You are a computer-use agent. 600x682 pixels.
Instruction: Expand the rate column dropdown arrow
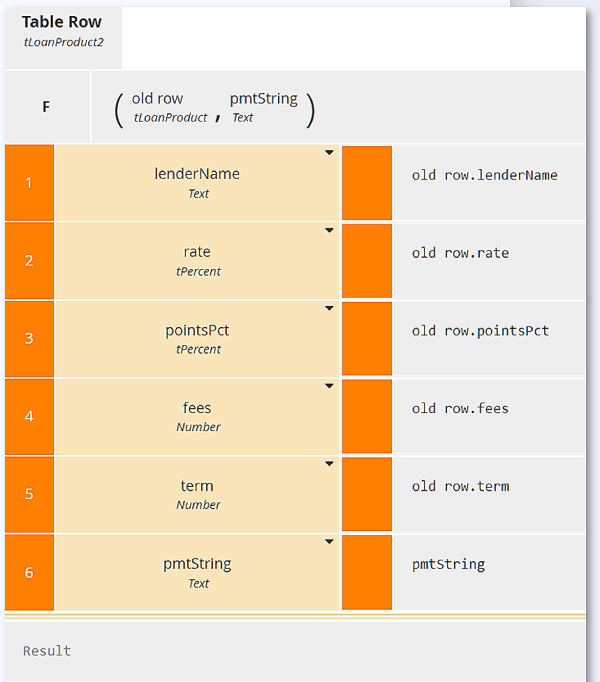(x=329, y=231)
